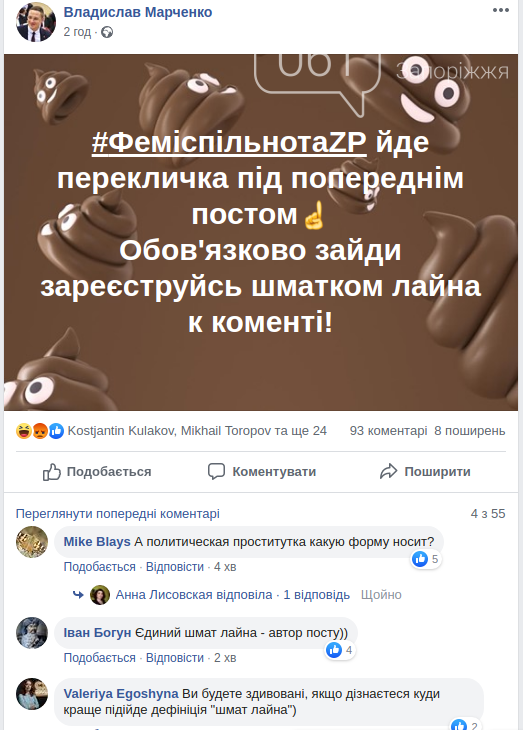The image size is (523, 730).
Task: Show the 93 comments list
Action: click(388, 431)
